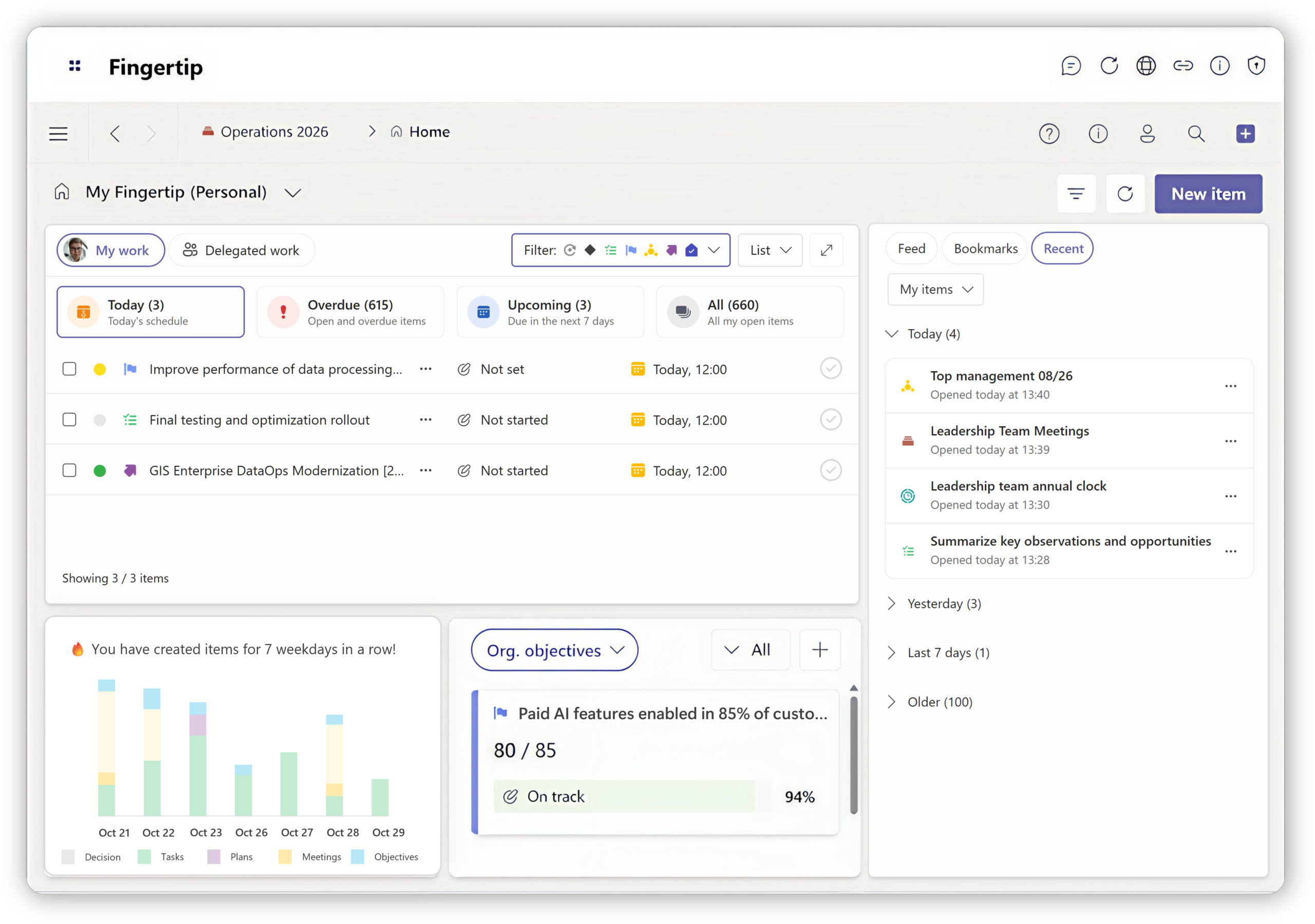
Task: Open the My Fingertip (Personal) dropdown
Action: [292, 193]
